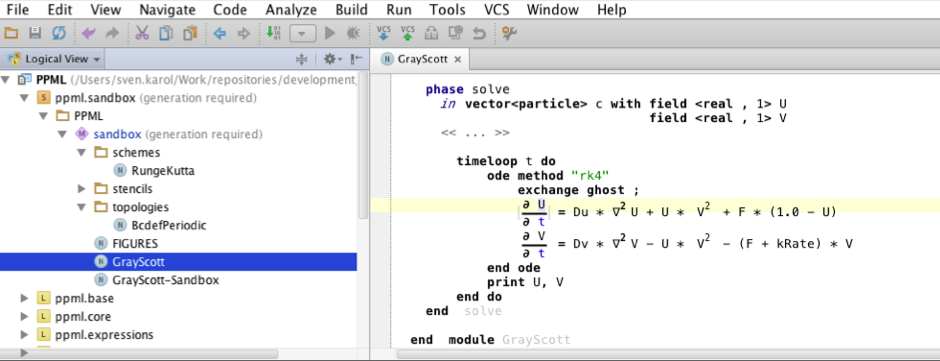Click the editor horizontal scrollbar
Screen dimensions: 940x361
(668, 354)
